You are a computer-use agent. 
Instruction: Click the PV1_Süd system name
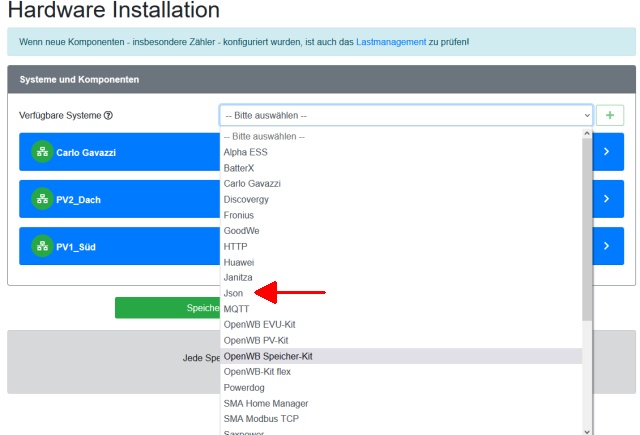76,247
